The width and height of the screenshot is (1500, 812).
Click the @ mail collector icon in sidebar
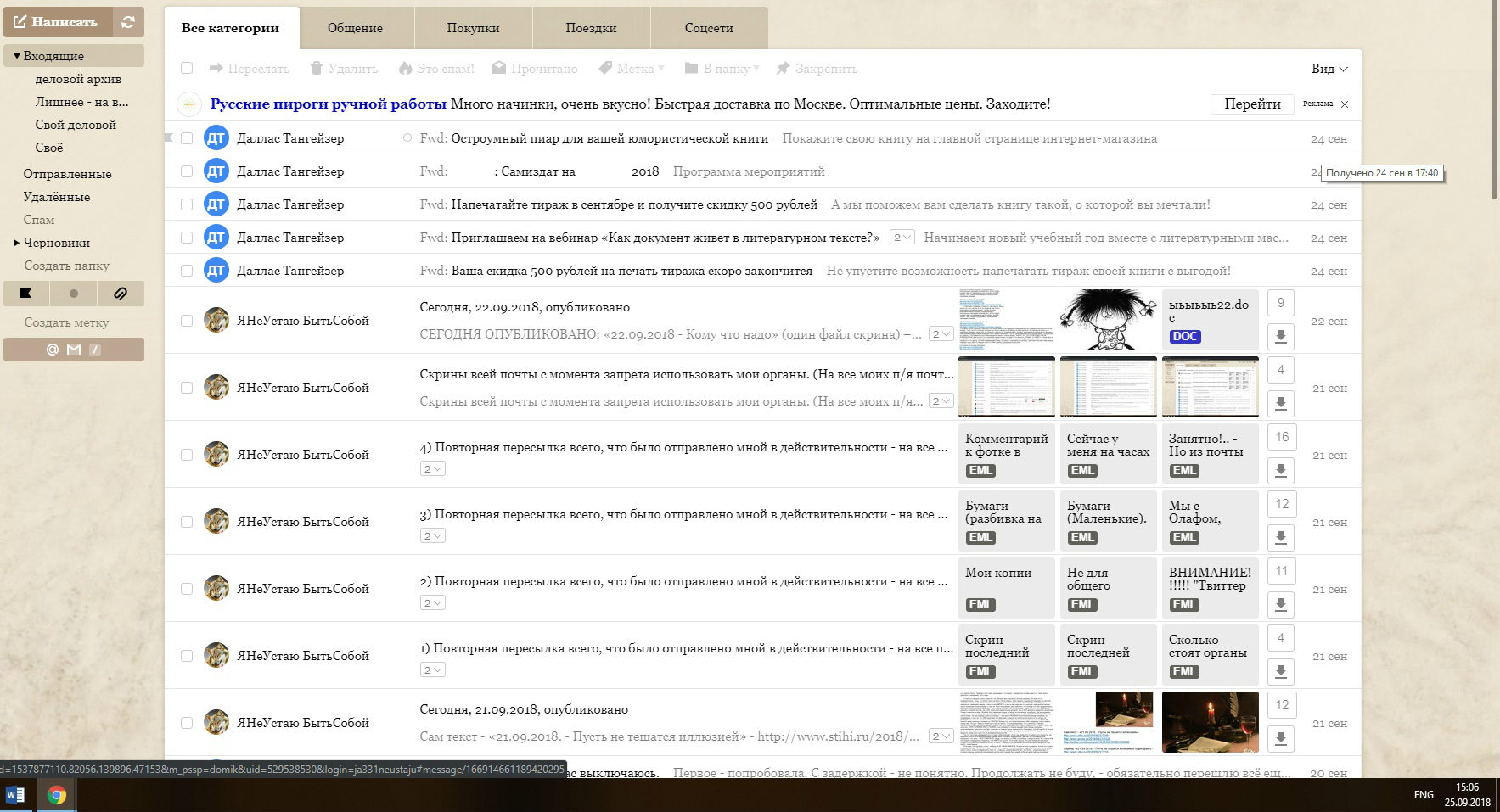click(x=53, y=350)
